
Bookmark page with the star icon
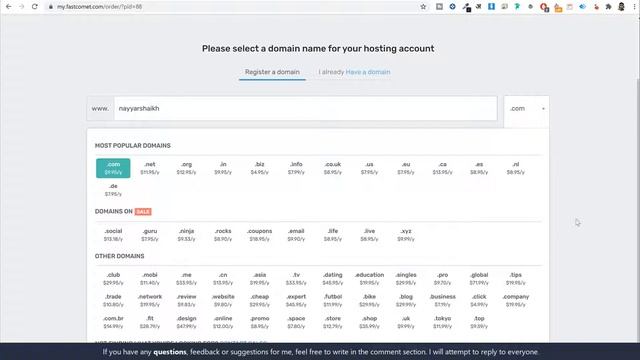pyautogui.click(x=423, y=7)
